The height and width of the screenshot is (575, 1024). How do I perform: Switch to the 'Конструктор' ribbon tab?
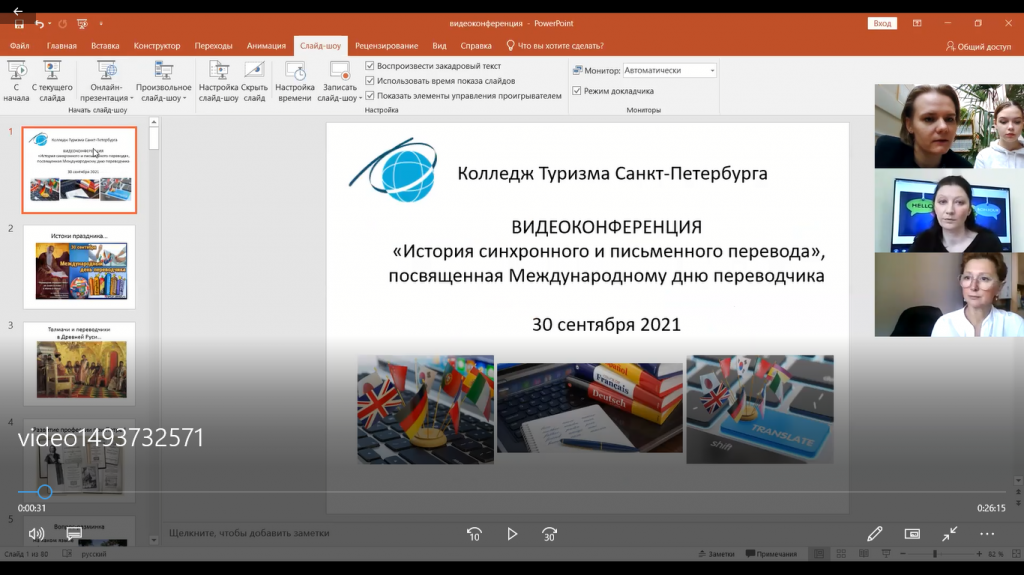pyautogui.click(x=157, y=46)
